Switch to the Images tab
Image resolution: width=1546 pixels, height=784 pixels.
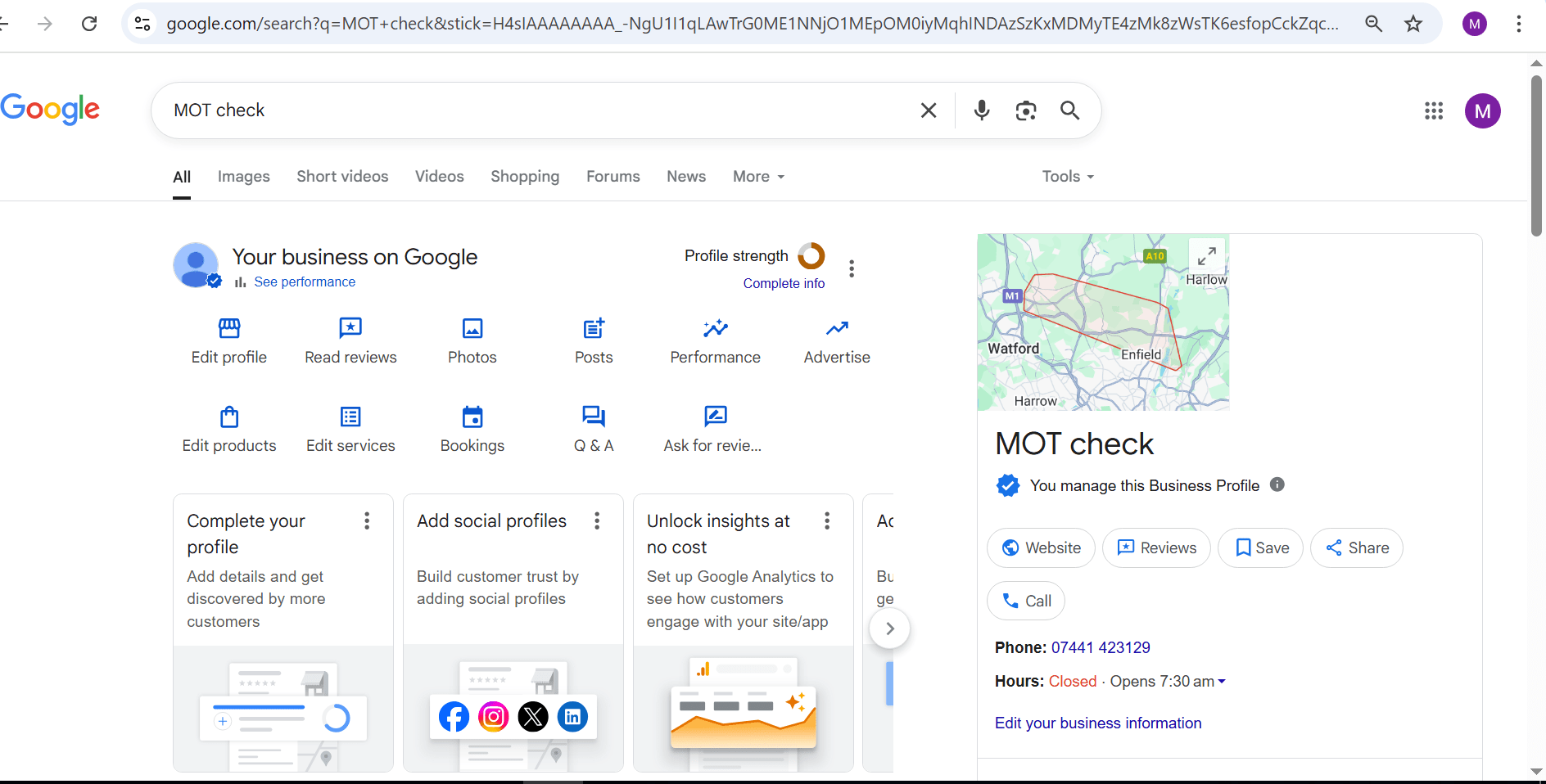click(244, 177)
